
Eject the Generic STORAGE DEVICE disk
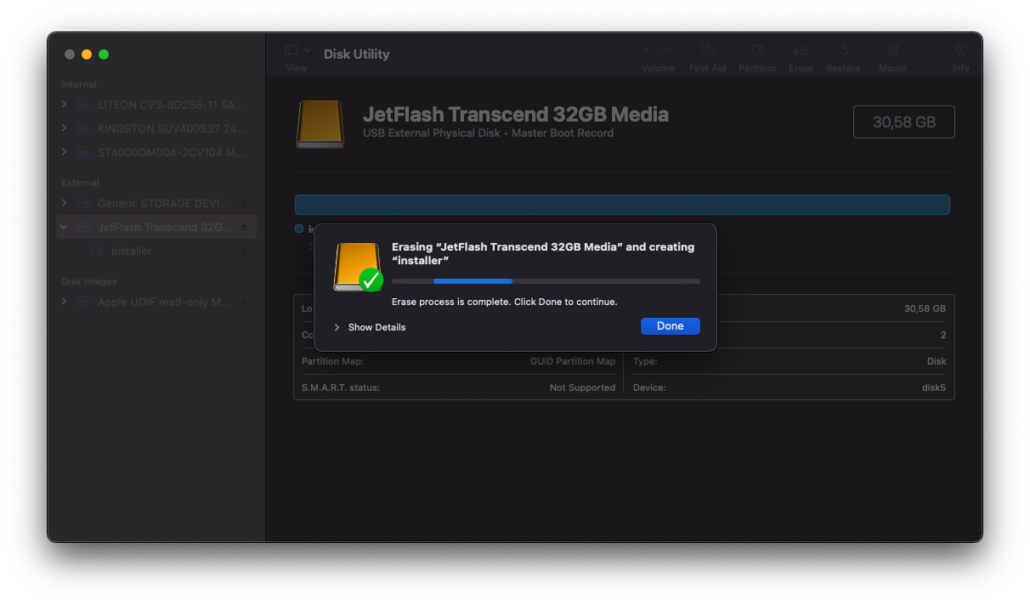tap(244, 204)
